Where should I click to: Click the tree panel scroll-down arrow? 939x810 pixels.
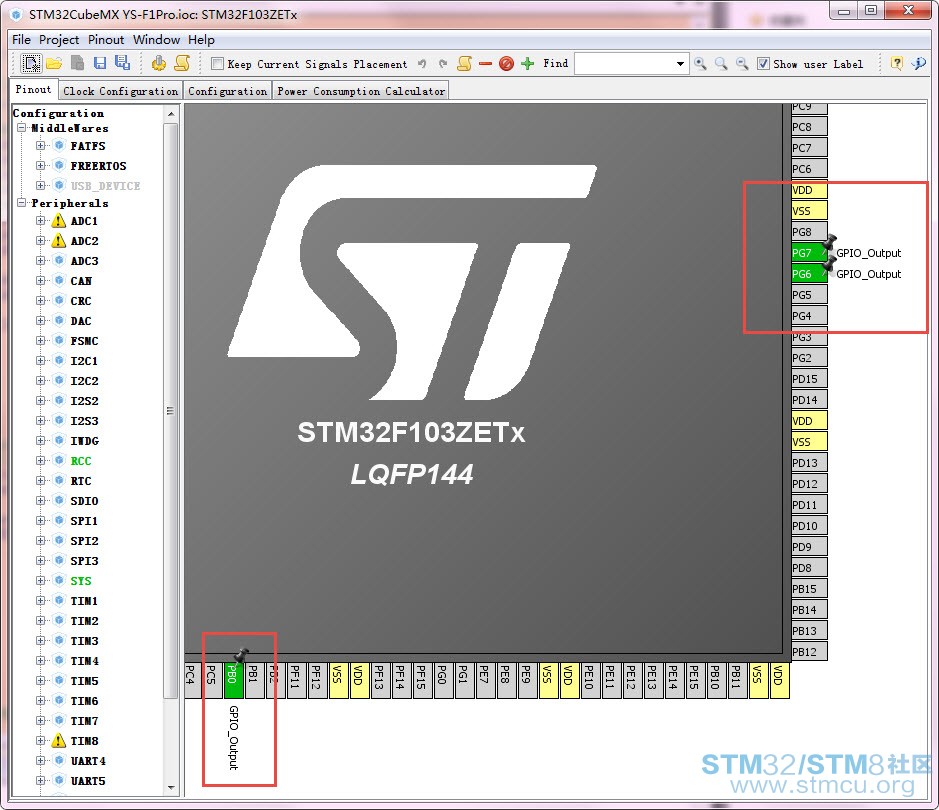[x=171, y=787]
